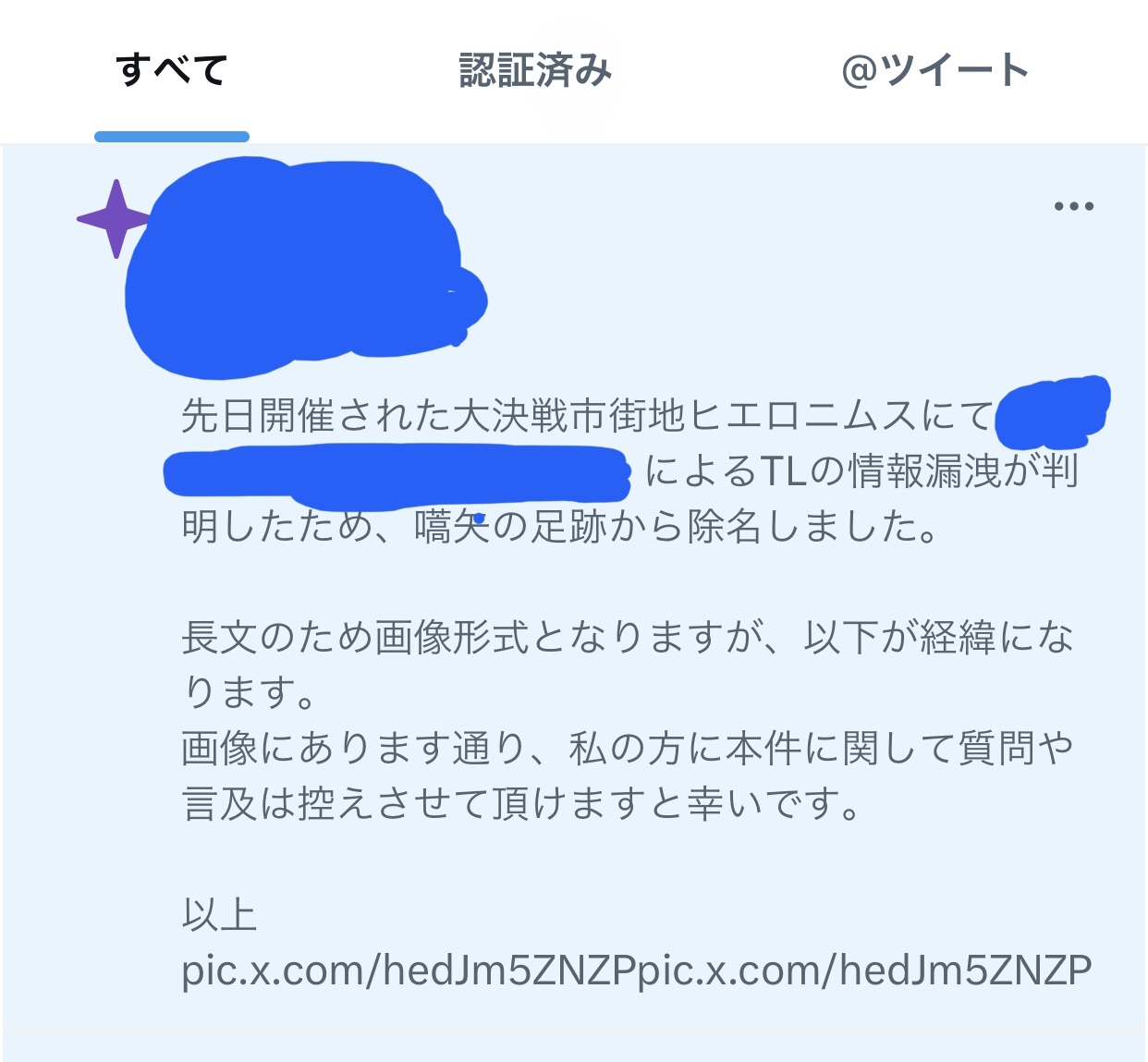1148x1062 pixels.
Task: Open the three-dot more options menu
Action: click(1074, 206)
